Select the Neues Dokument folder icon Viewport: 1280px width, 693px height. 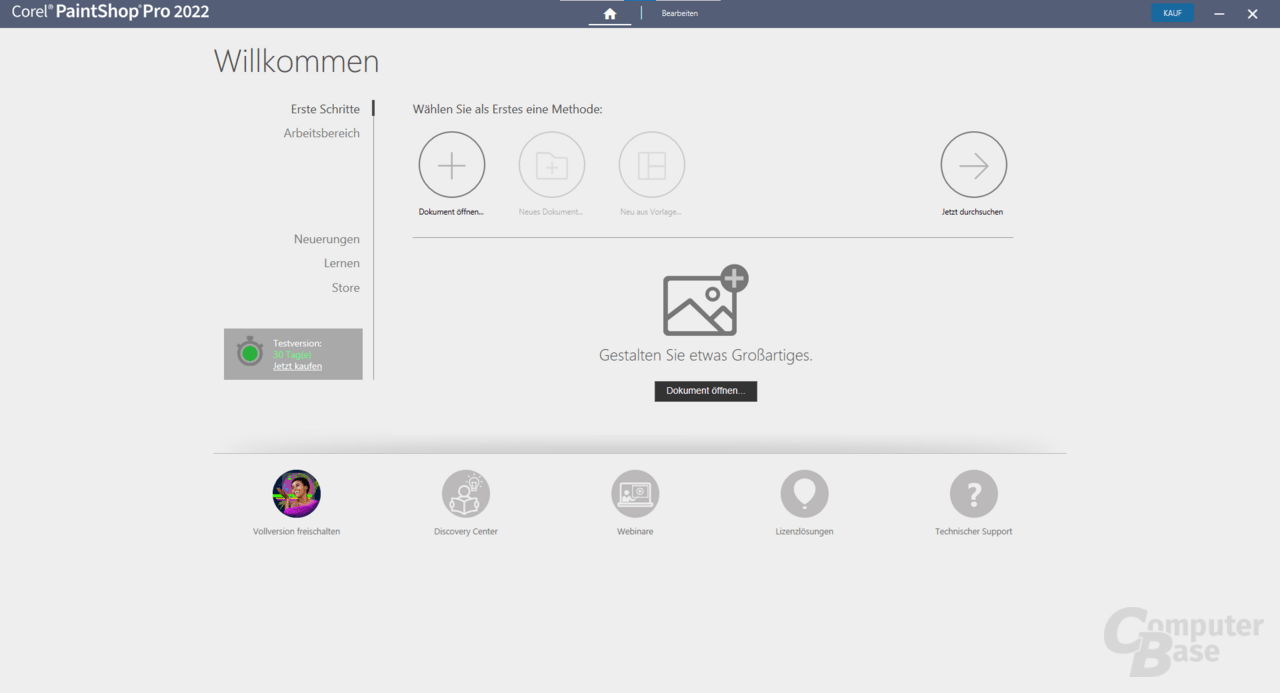(x=551, y=163)
